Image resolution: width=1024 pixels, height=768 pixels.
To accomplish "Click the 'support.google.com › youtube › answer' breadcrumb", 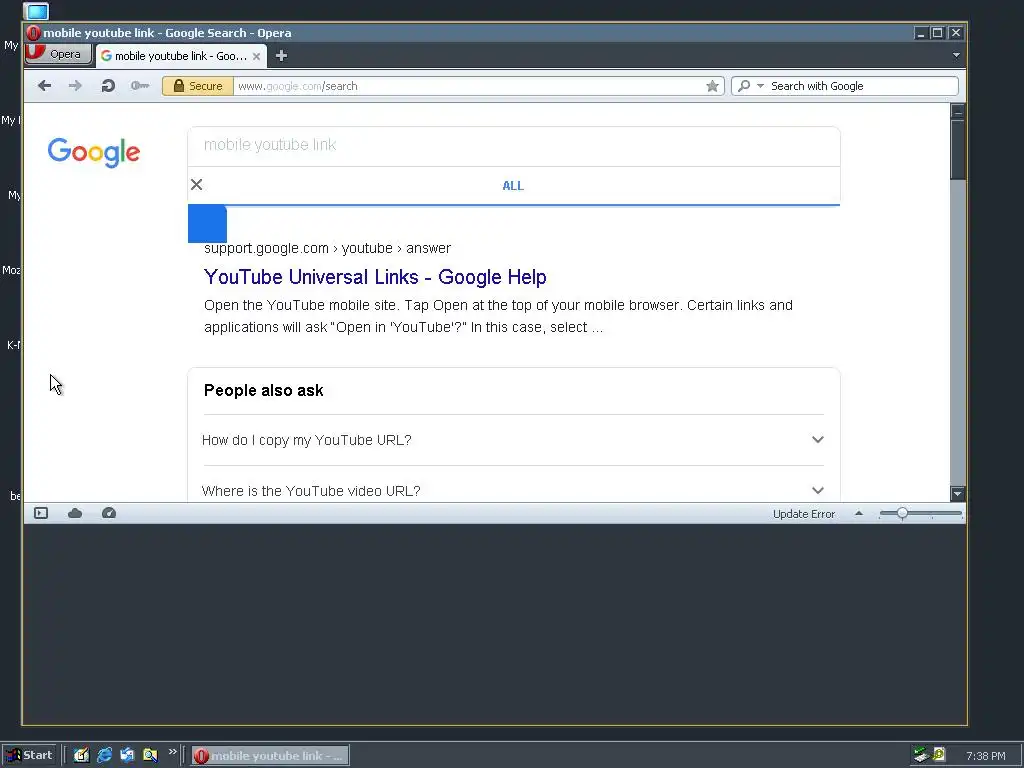I will coord(327,248).
